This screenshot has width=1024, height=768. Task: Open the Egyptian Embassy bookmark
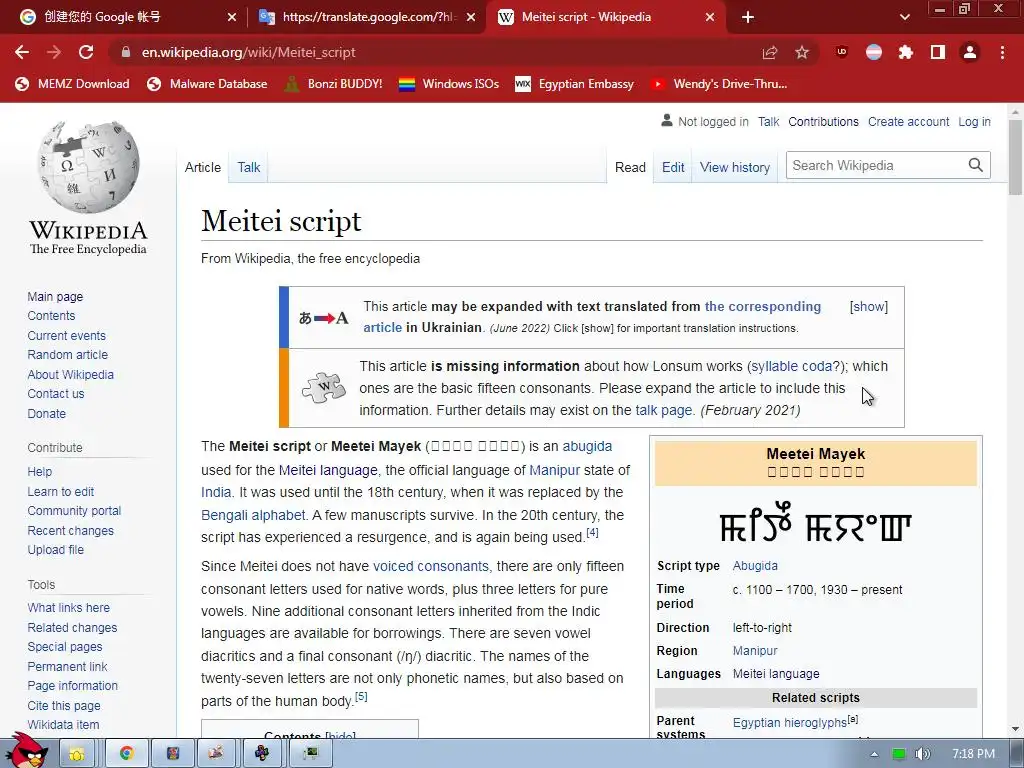575,84
